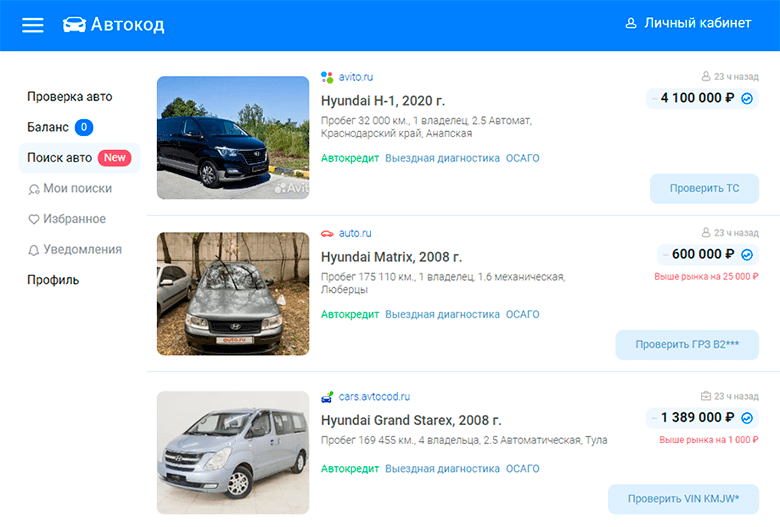Click the Уведомления bell icon
780x527 pixels.
pos(33,250)
